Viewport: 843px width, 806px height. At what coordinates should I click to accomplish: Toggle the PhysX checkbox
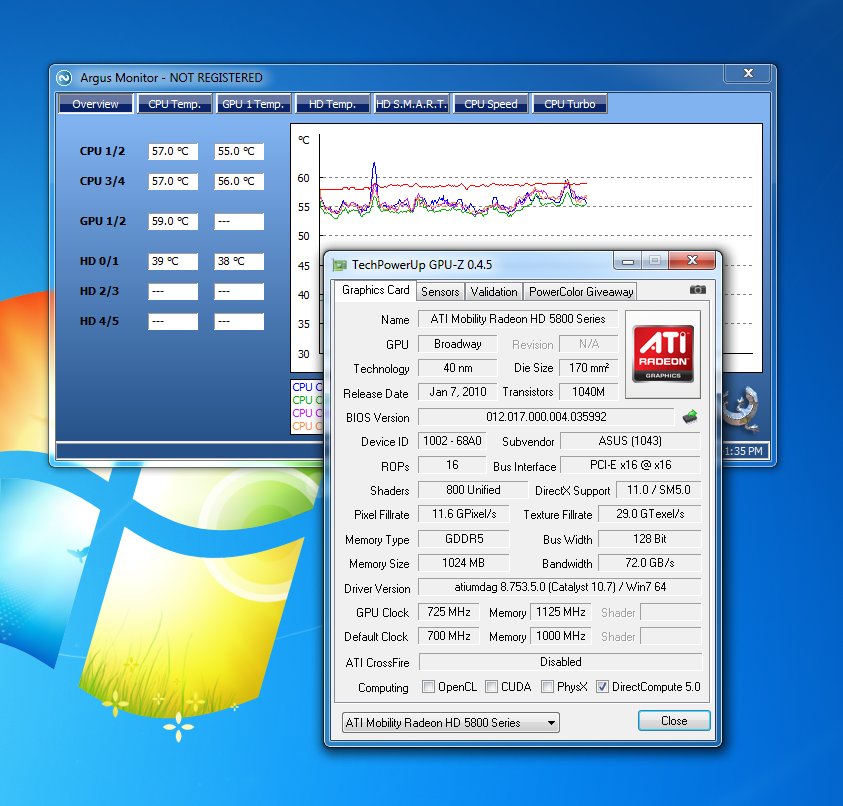pyautogui.click(x=547, y=687)
